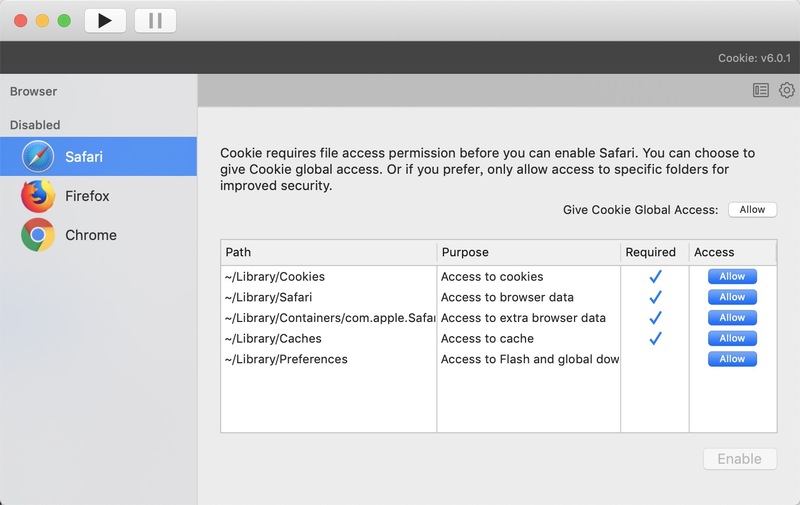
Task: Allow access to ~/Library/Cookies
Action: click(732, 276)
